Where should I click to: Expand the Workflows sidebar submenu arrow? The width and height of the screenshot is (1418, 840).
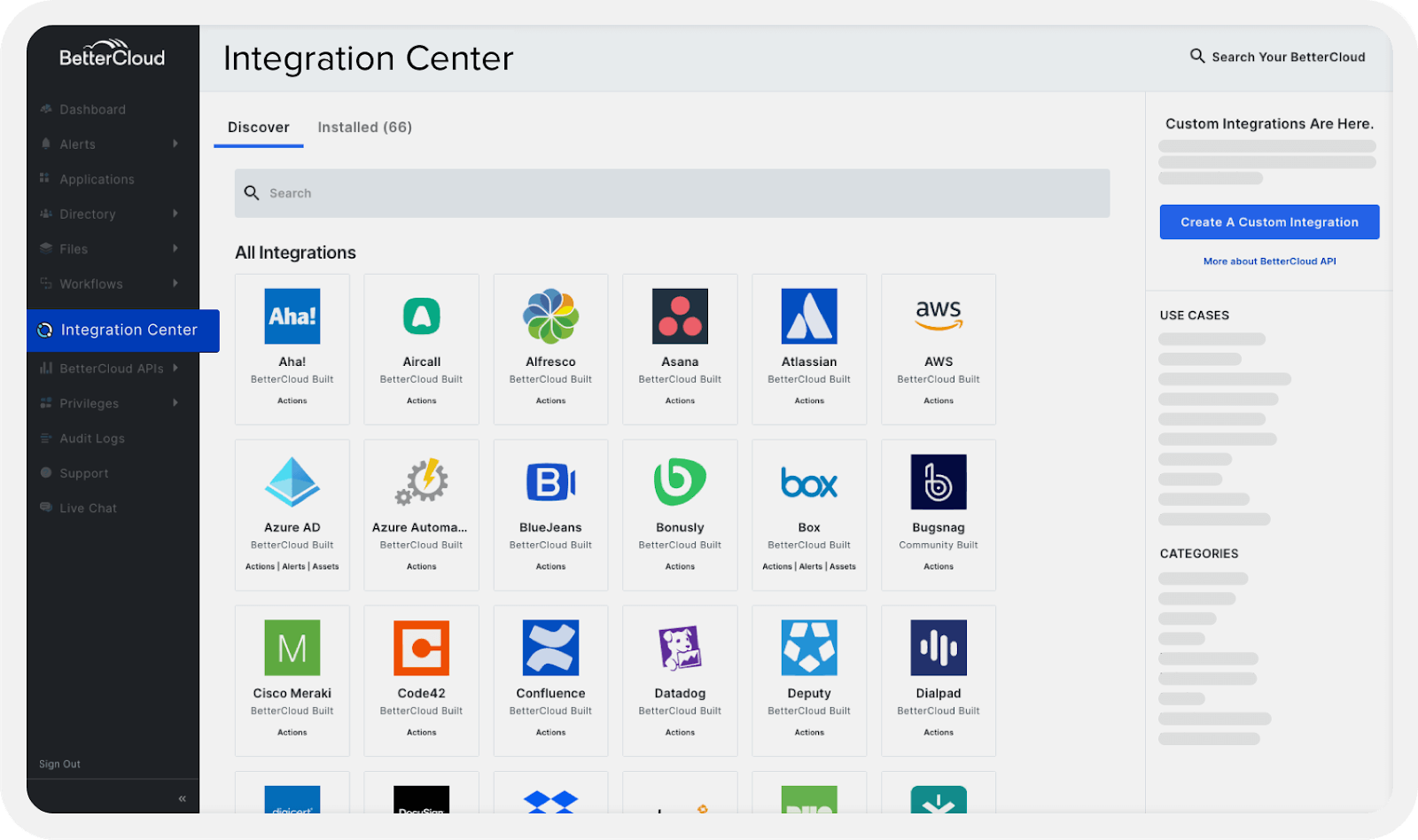point(175,284)
